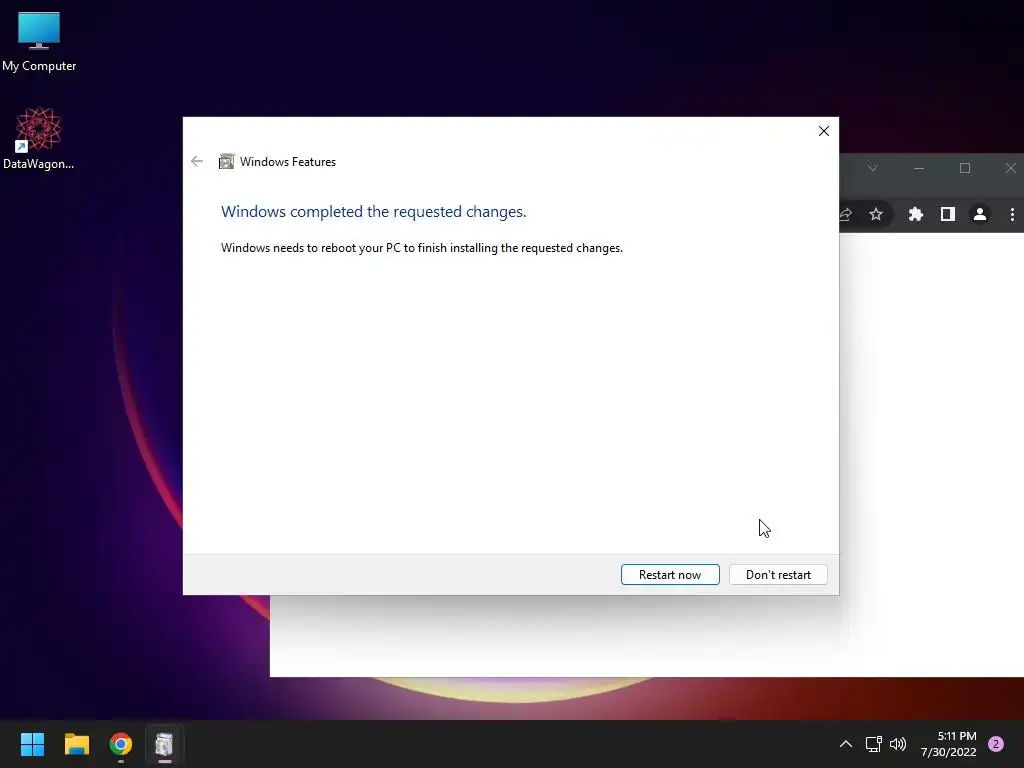Toggle Chrome's side panel icon
This screenshot has height=768, width=1024.
(x=948, y=214)
